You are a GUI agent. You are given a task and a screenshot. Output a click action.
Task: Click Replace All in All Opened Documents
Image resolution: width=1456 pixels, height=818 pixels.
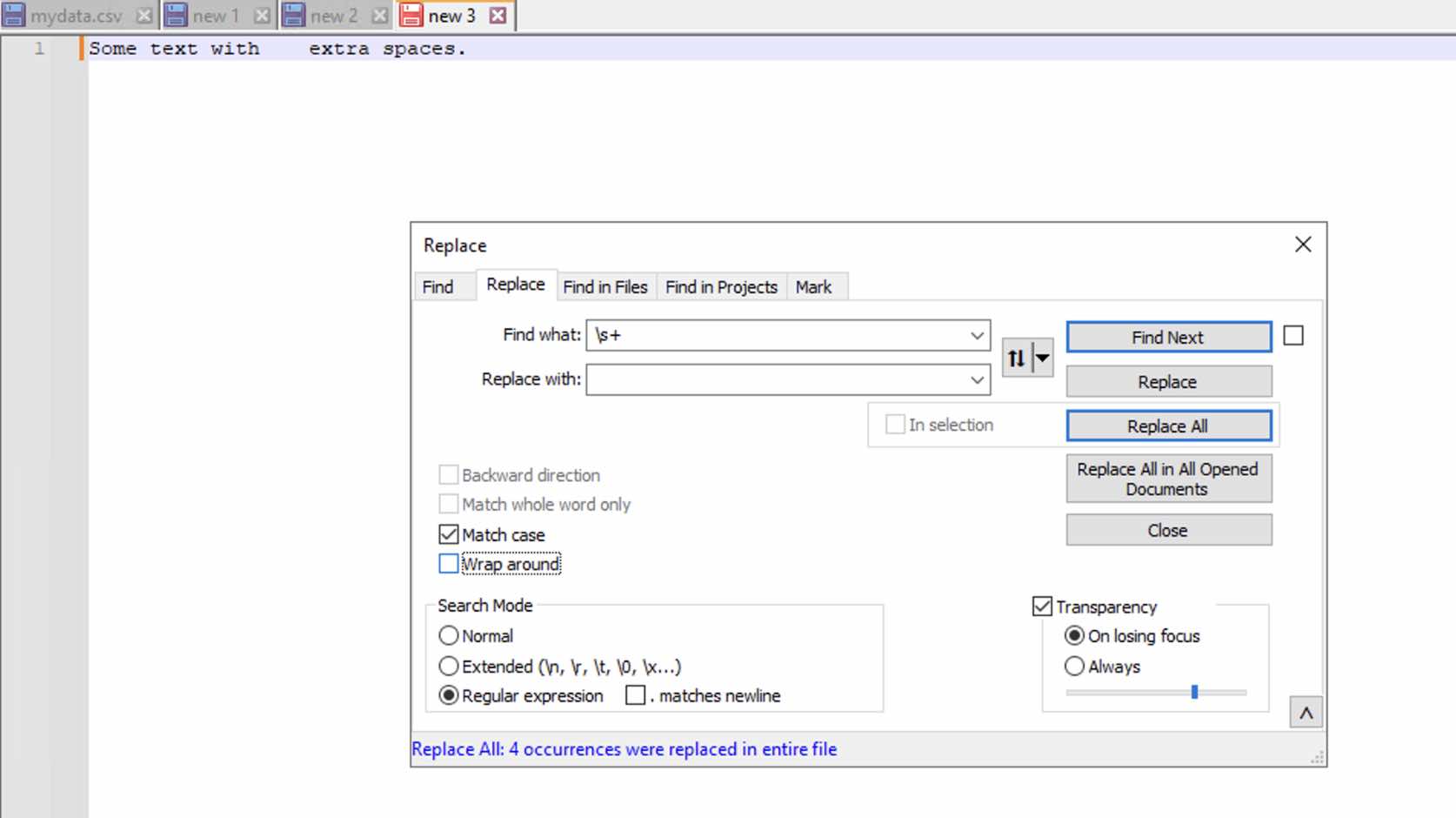coord(1168,479)
